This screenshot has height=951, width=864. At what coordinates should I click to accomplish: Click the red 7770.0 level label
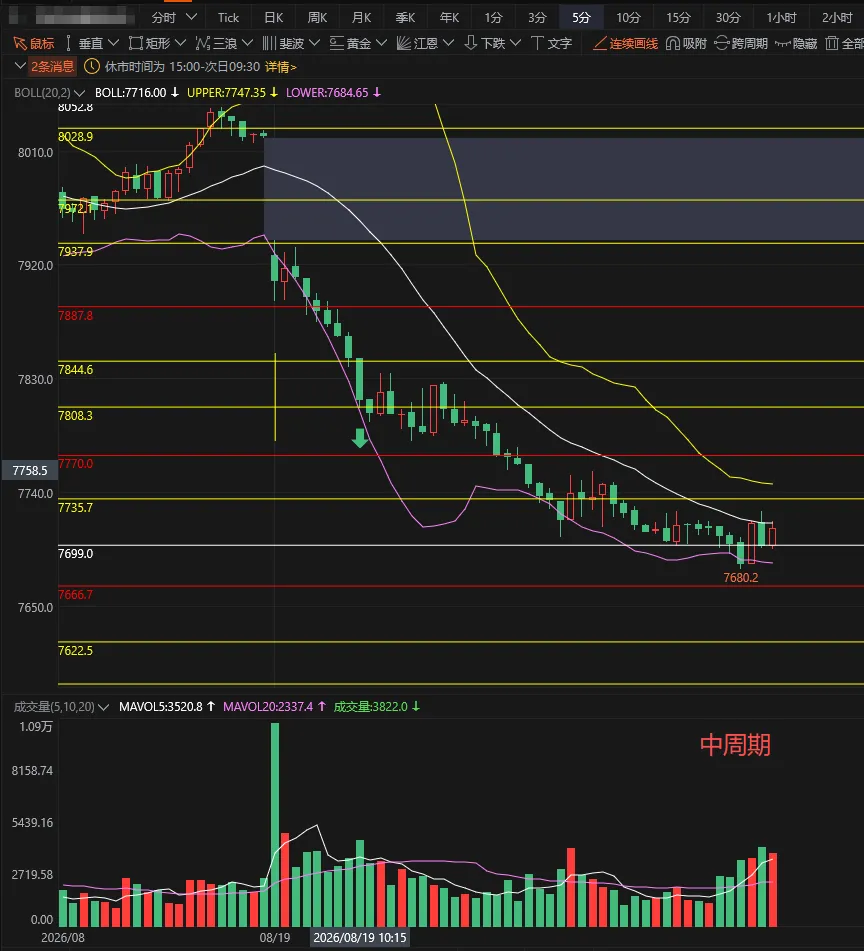tap(75, 463)
